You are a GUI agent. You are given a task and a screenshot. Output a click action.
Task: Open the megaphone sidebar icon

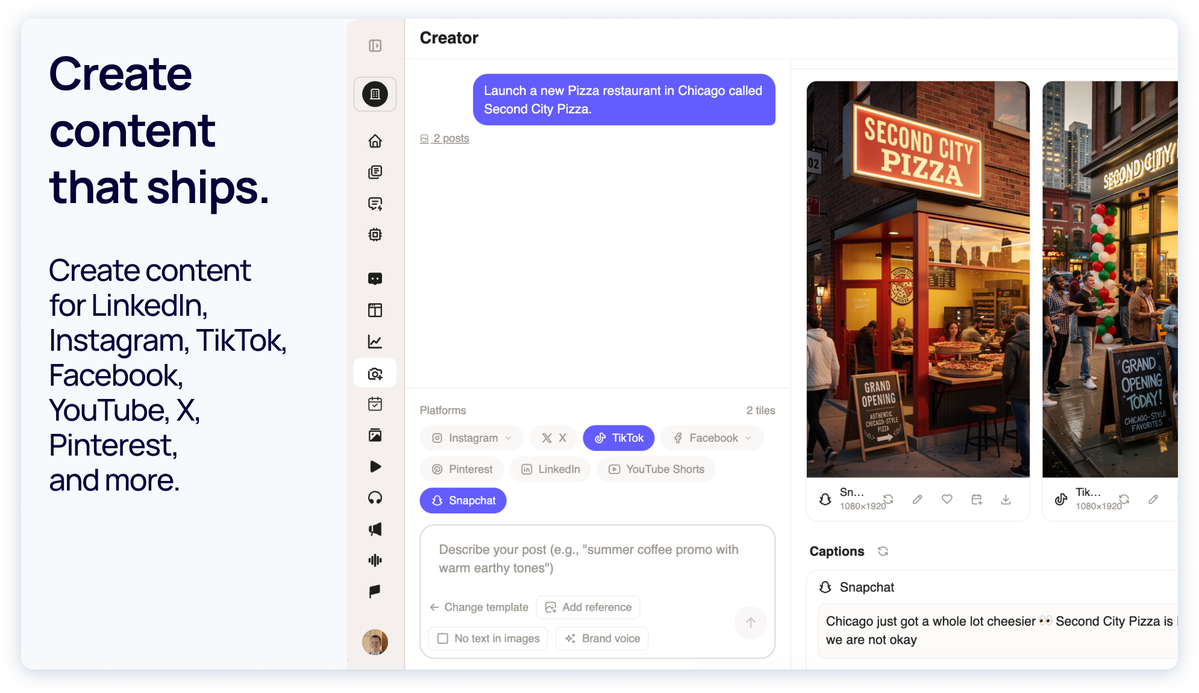[375, 529]
